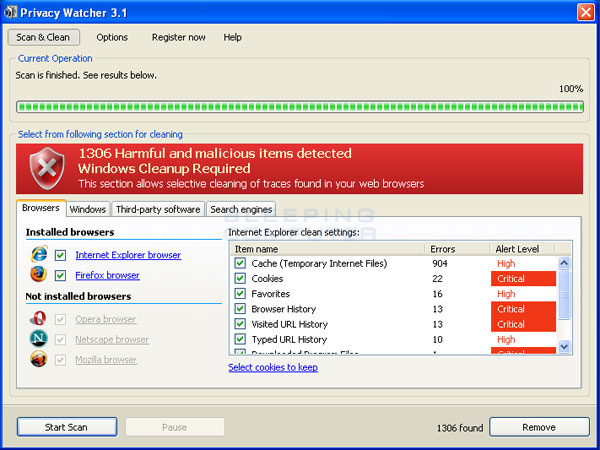
Task: Uncheck the Internet Explorer browser checkbox
Action: point(60,255)
